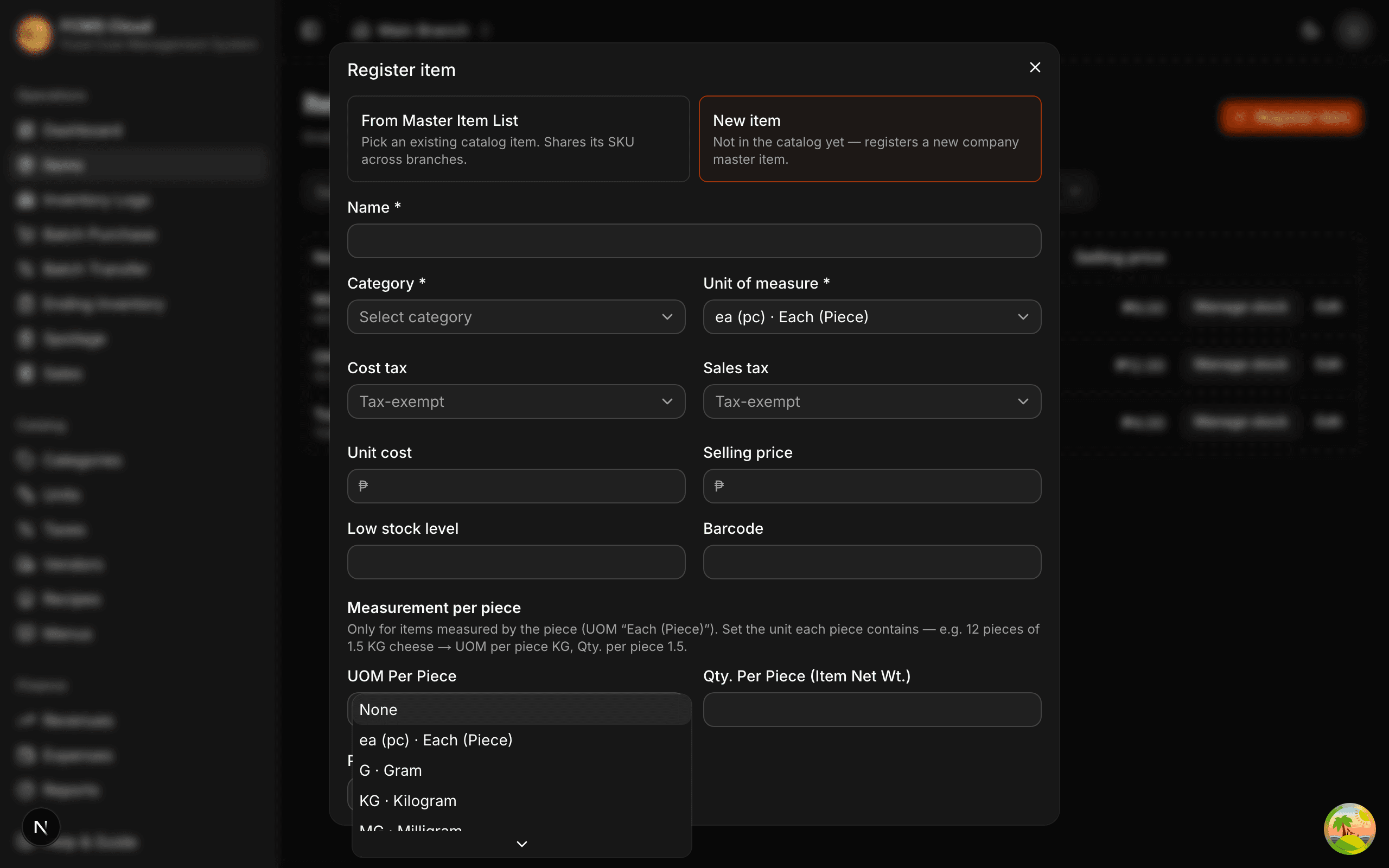
Task: Select KG · Kilogram option
Action: [521, 801]
